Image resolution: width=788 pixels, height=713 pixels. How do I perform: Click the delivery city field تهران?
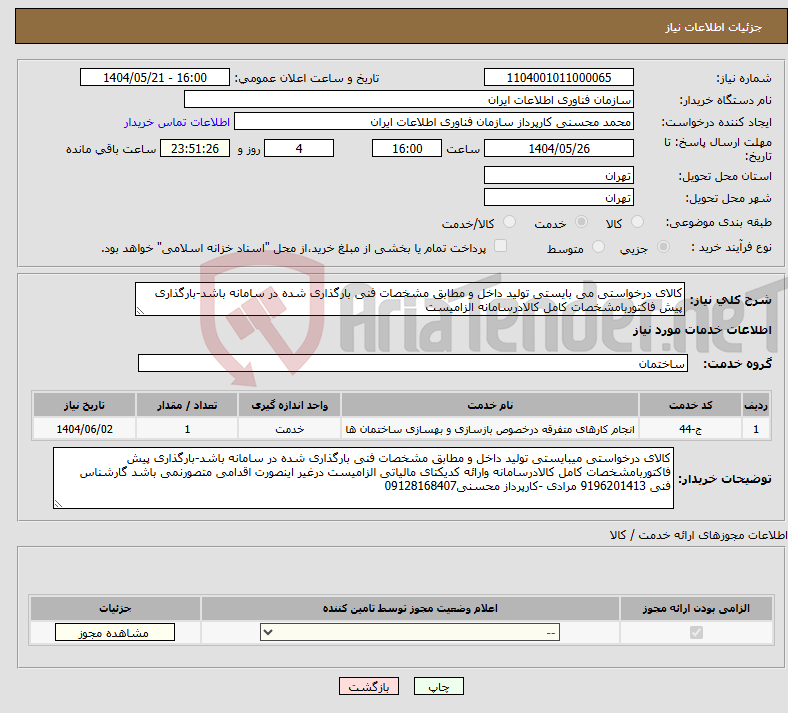(559, 197)
